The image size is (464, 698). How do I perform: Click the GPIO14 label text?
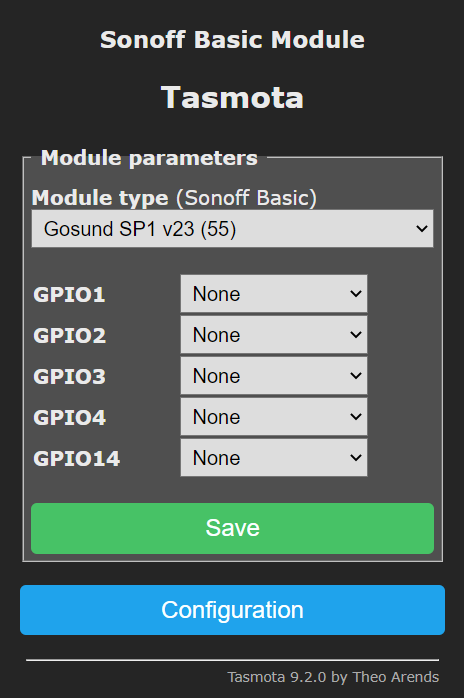(x=77, y=459)
